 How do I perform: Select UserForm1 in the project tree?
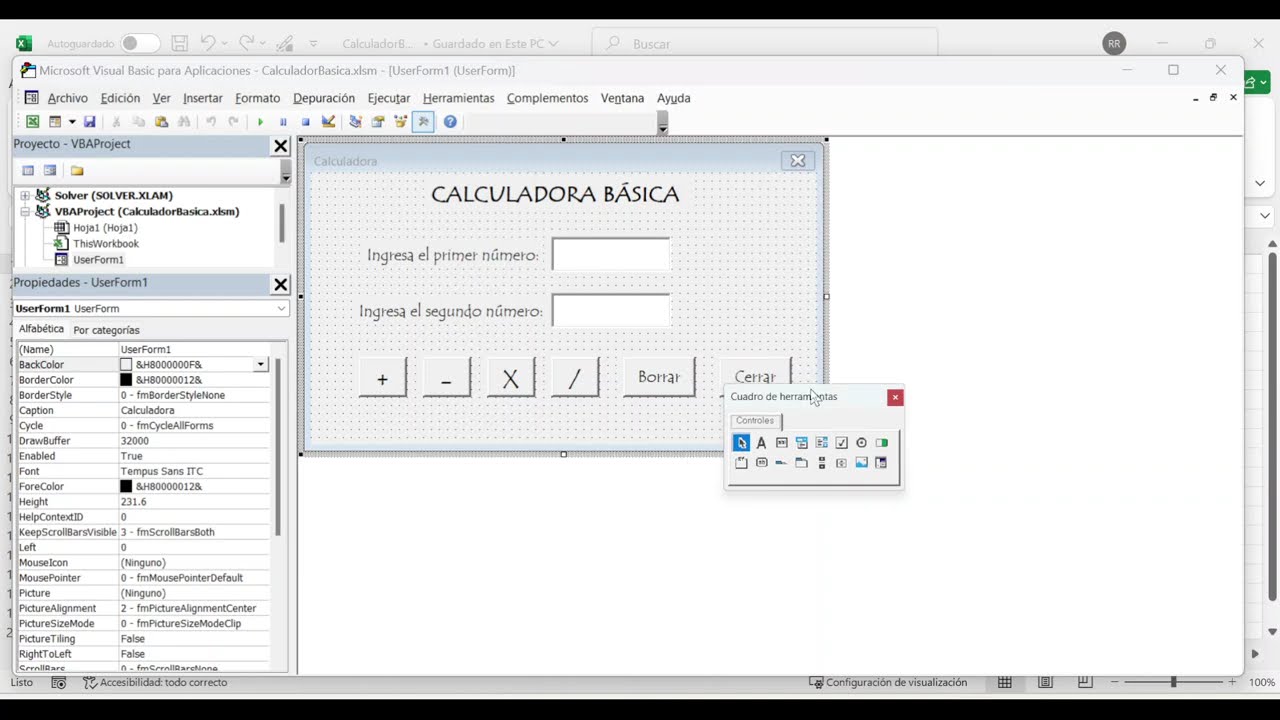point(98,260)
